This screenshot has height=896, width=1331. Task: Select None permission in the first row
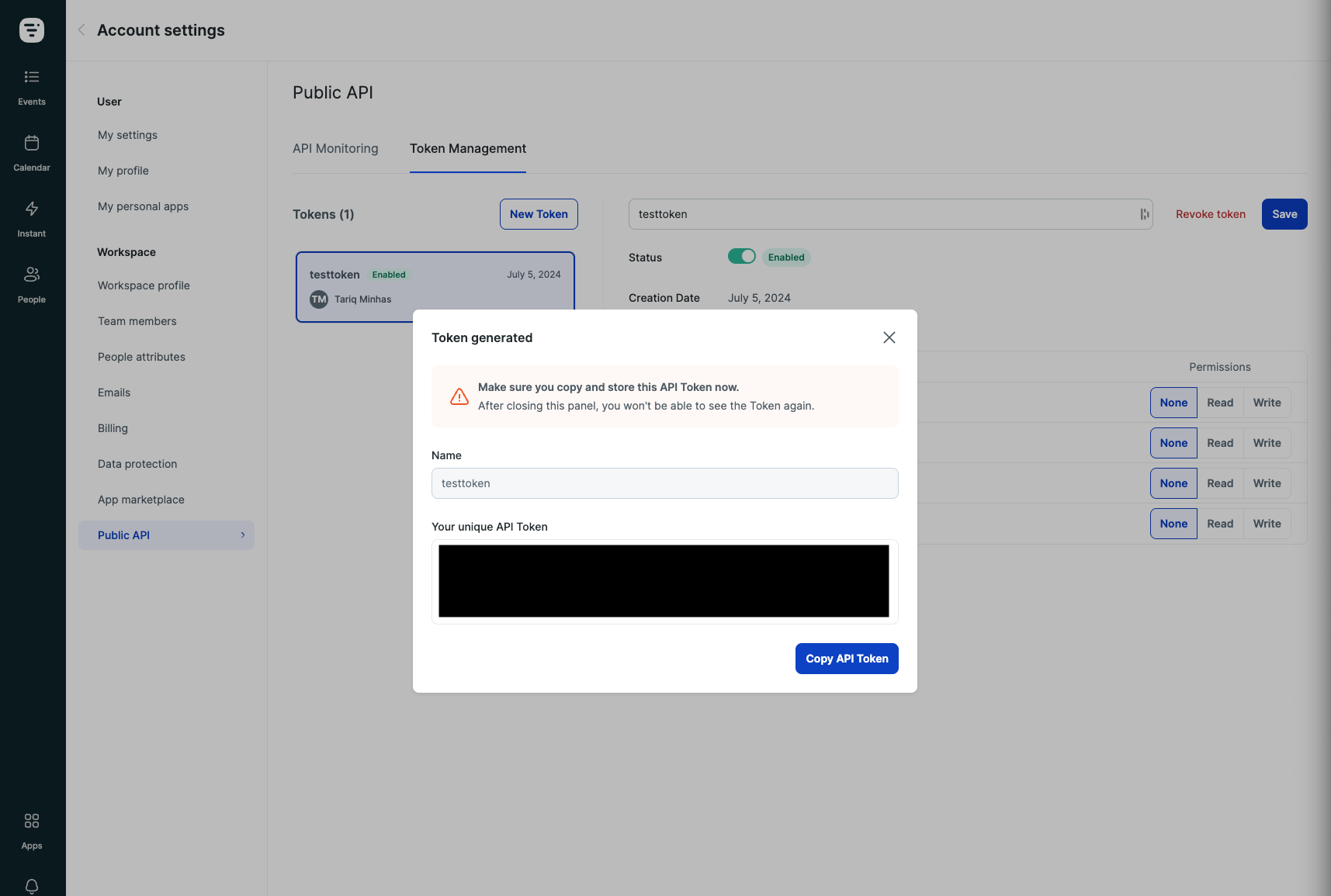point(1173,403)
